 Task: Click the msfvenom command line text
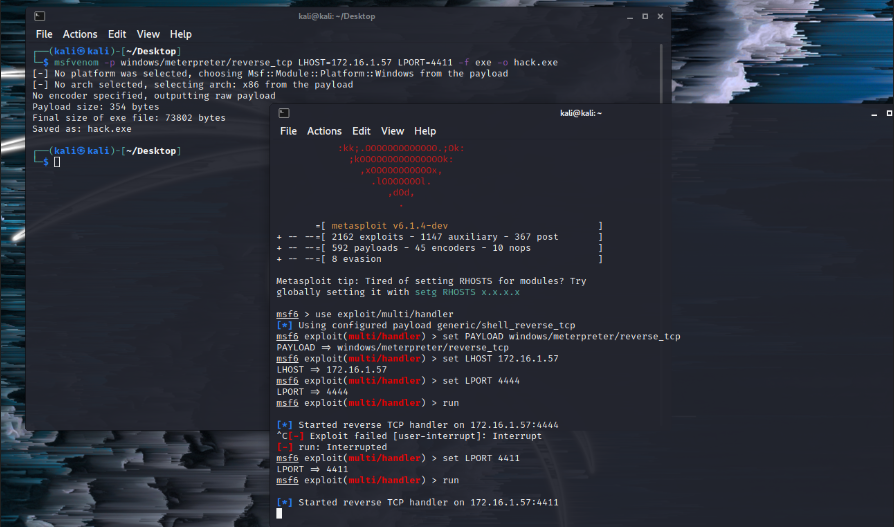306,62
